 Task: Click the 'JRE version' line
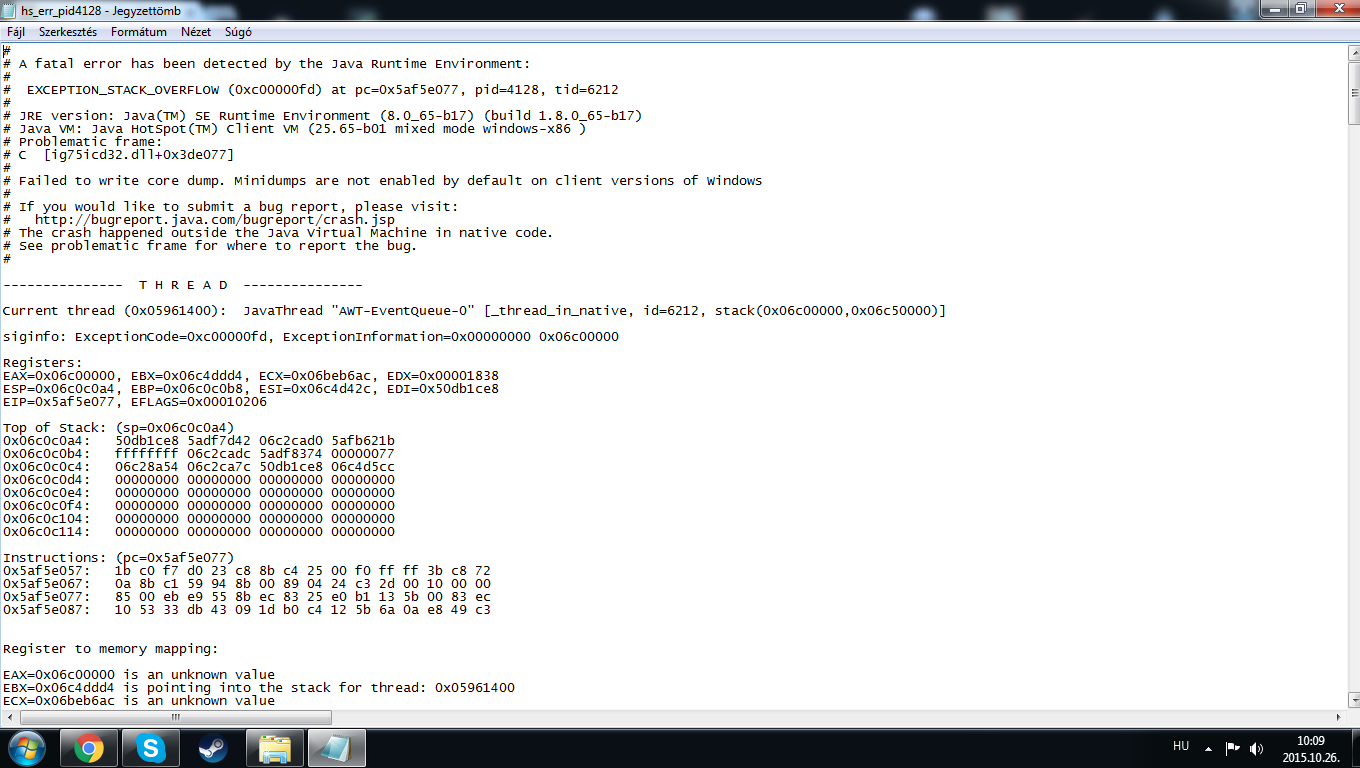[x=322, y=116]
